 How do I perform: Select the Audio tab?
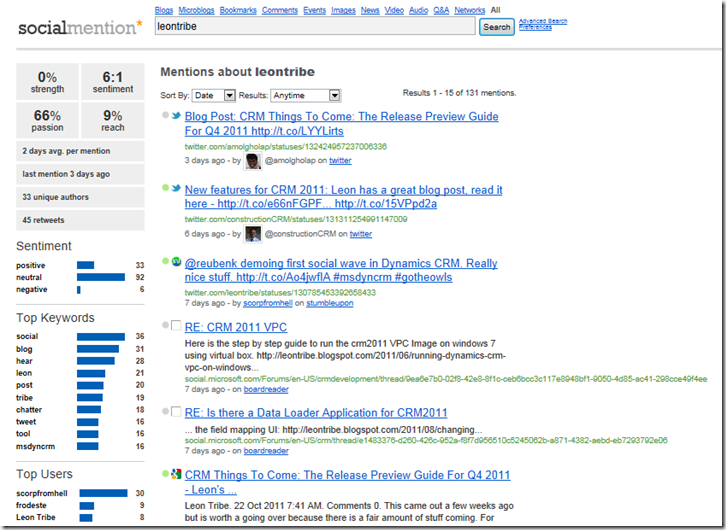[419, 10]
